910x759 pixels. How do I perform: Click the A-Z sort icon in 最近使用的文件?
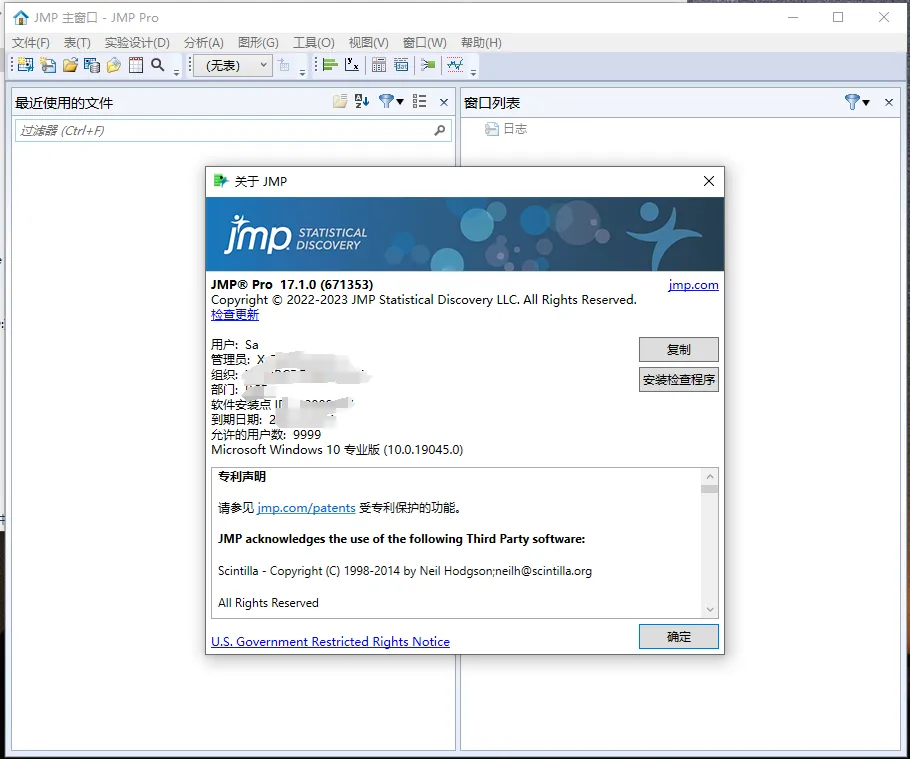point(362,102)
